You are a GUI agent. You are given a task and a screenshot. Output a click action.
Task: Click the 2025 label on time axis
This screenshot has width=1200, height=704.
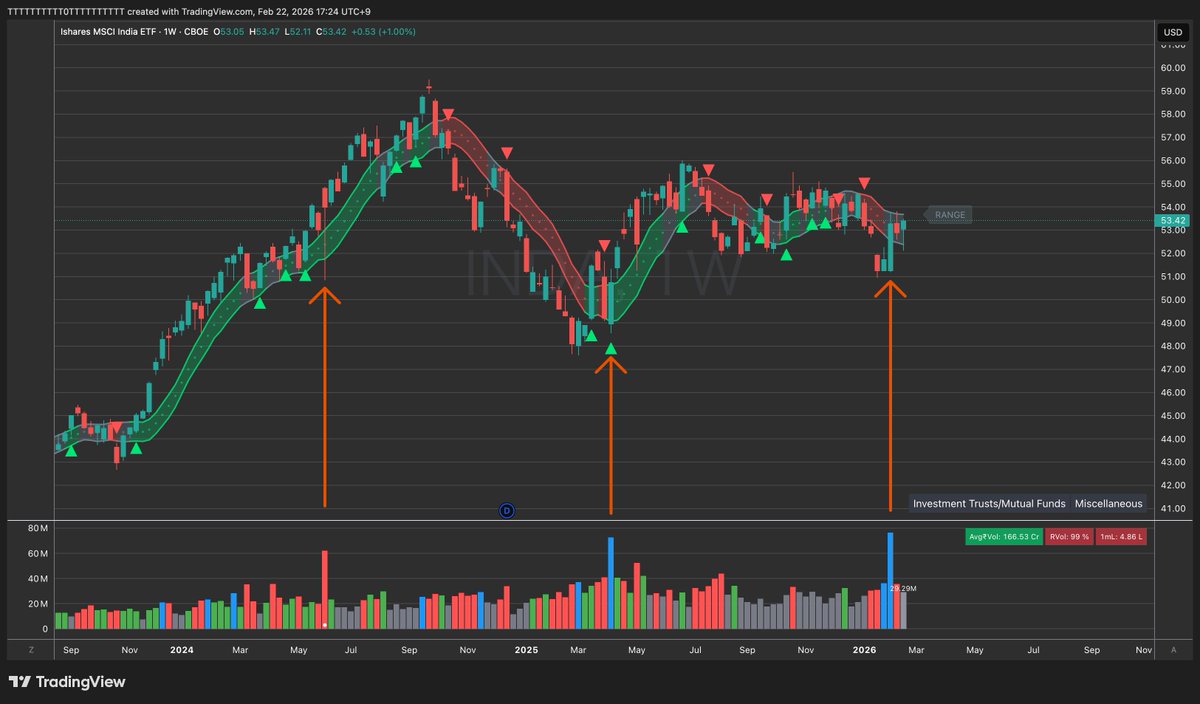526,650
